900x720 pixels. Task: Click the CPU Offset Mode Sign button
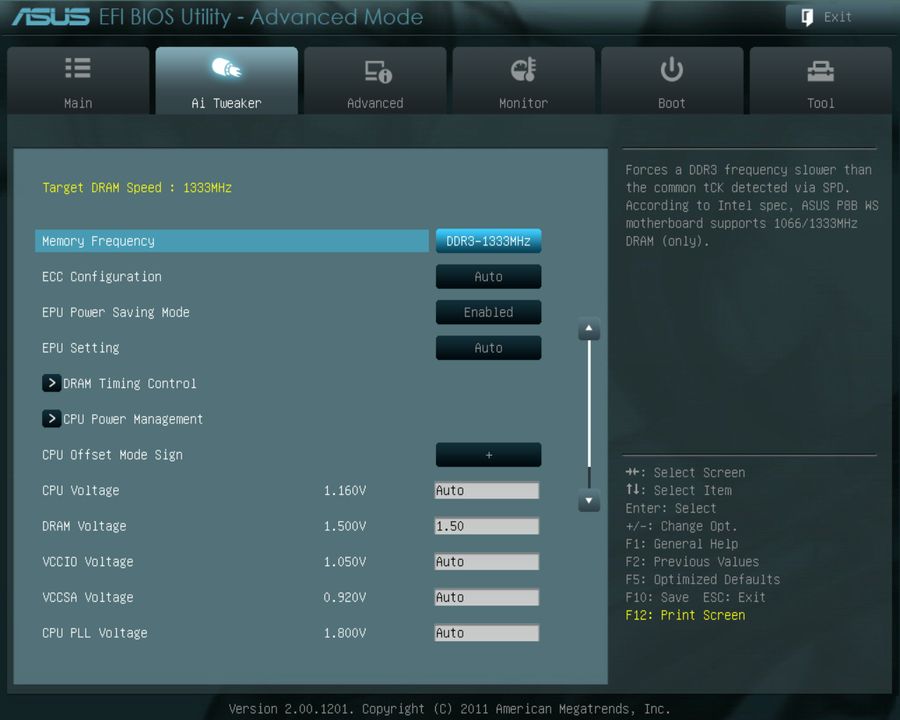click(x=488, y=454)
